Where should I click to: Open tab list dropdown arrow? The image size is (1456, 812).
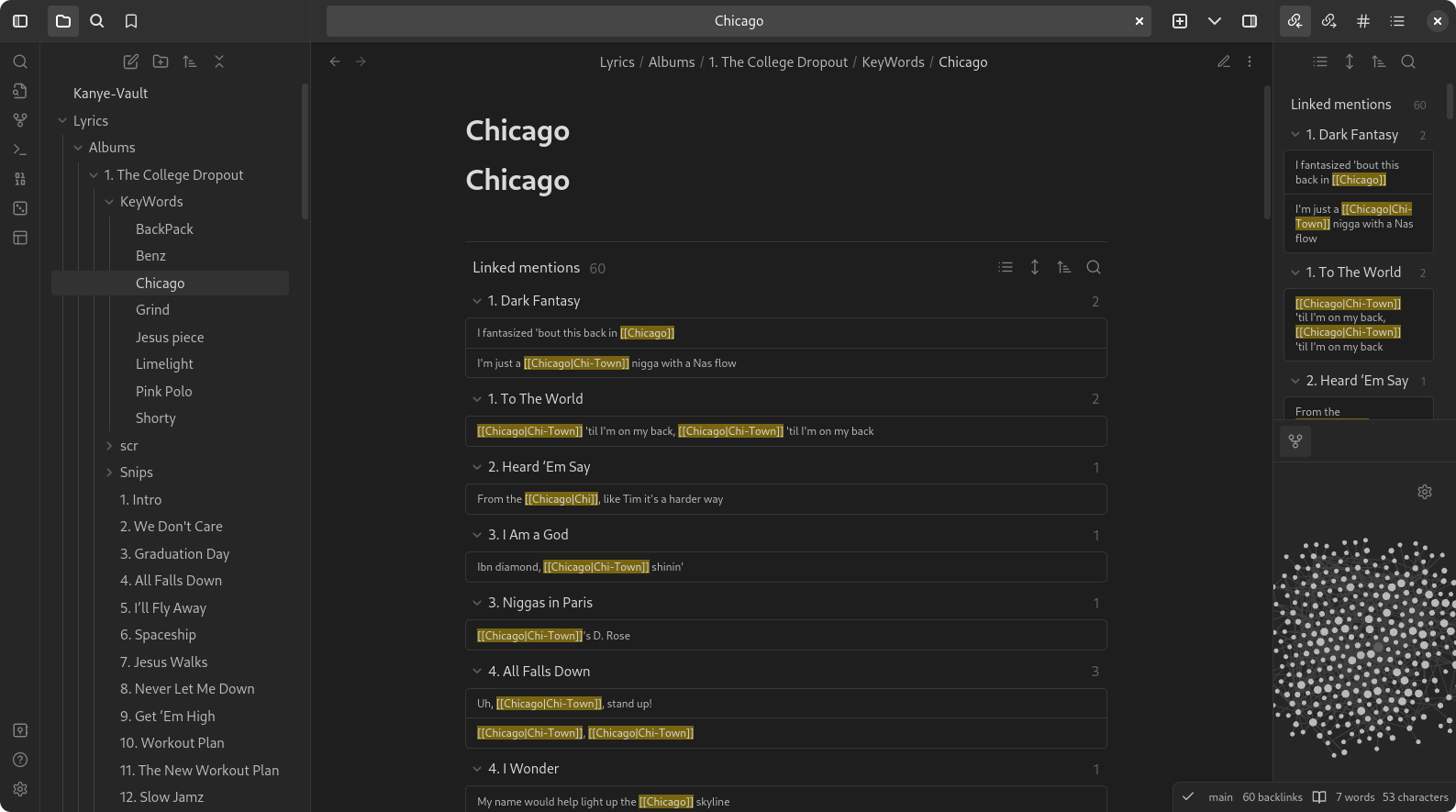pos(1215,21)
